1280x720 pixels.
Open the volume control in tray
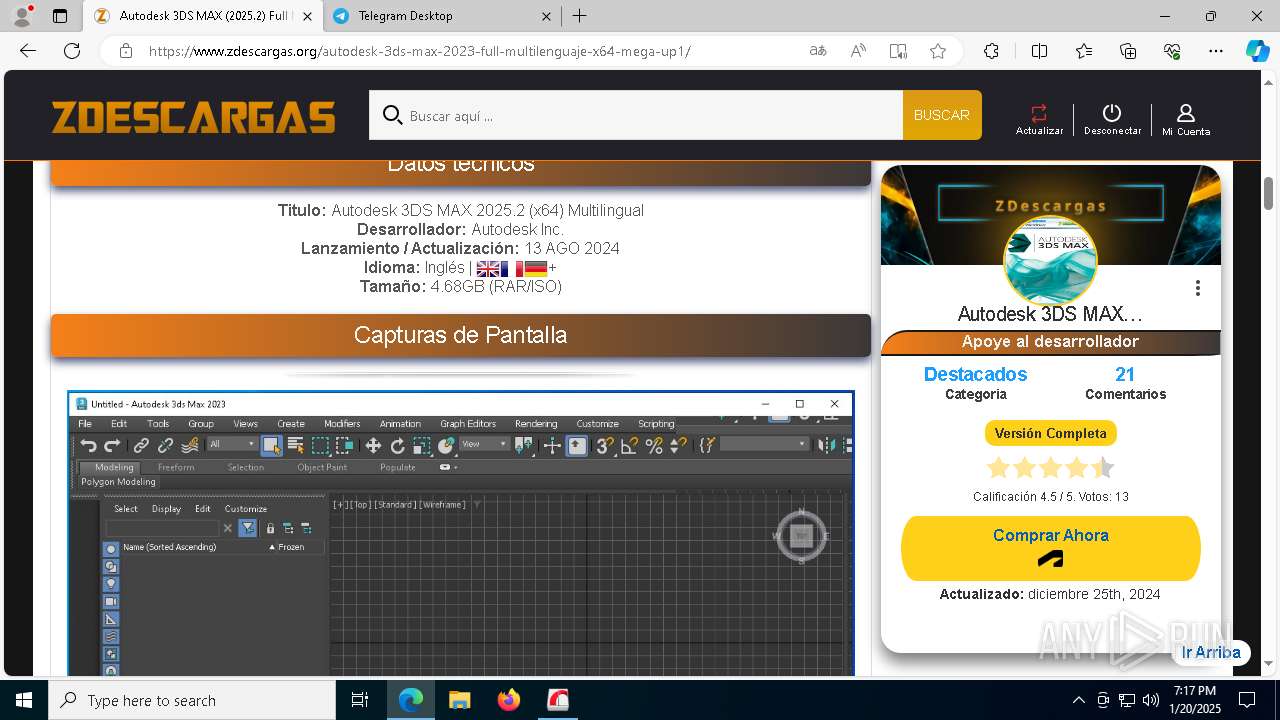pyautogui.click(x=1151, y=700)
